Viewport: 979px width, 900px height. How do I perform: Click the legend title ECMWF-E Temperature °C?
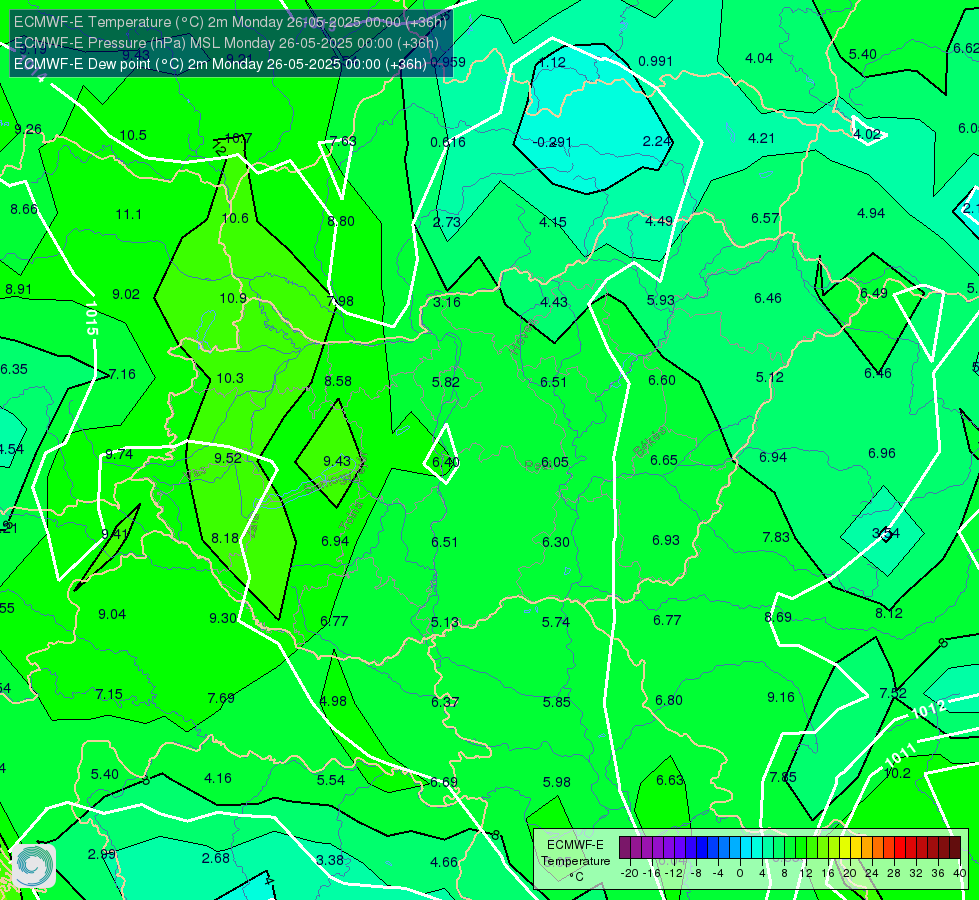click(x=575, y=861)
